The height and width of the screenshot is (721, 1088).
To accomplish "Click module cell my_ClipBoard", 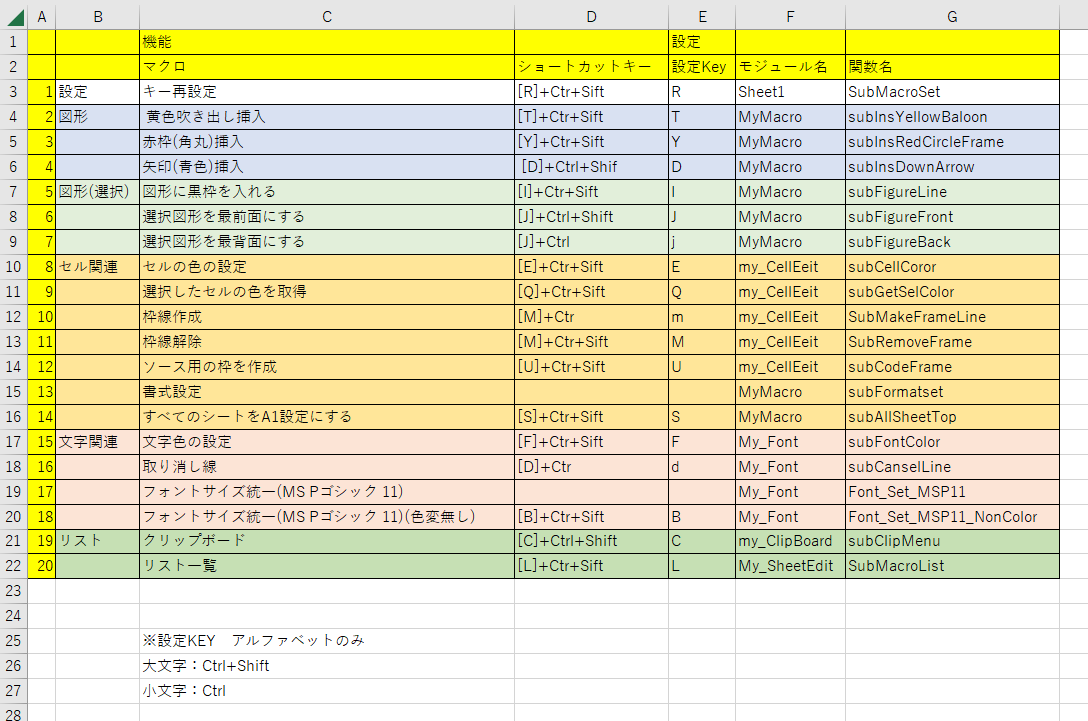I will coord(790,541).
